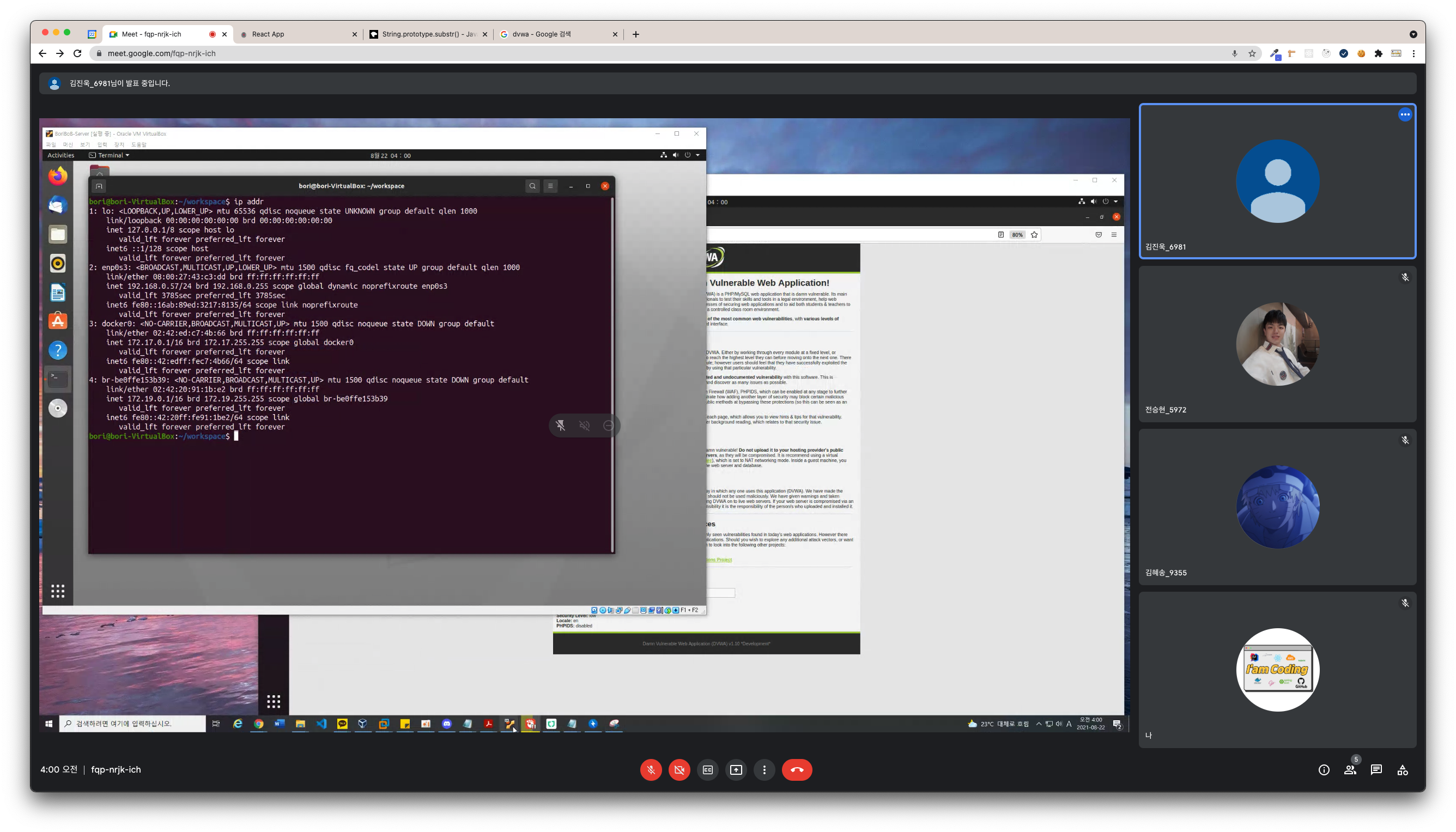Open a new browser tab
The height and width of the screenshot is (832, 1456).
(x=635, y=34)
